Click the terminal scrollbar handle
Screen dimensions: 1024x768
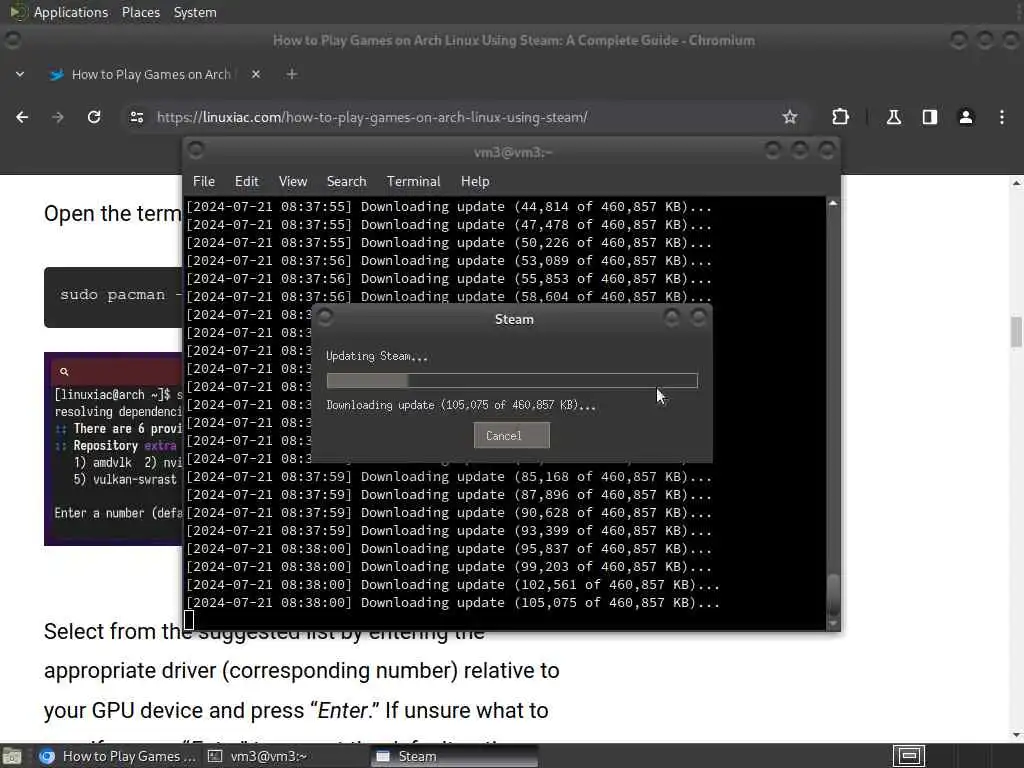click(833, 594)
